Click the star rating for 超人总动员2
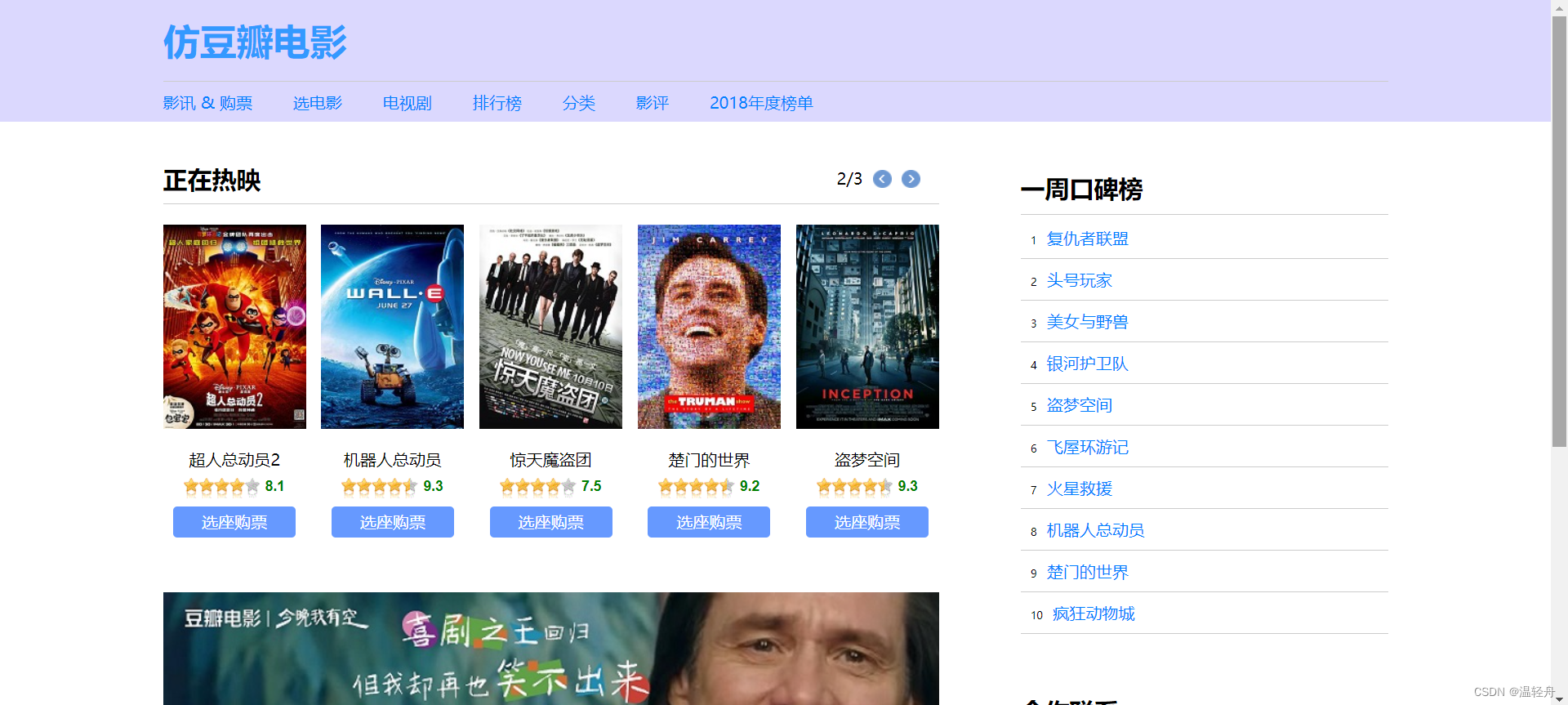Screen dimensions: 1568x705 pos(222,487)
